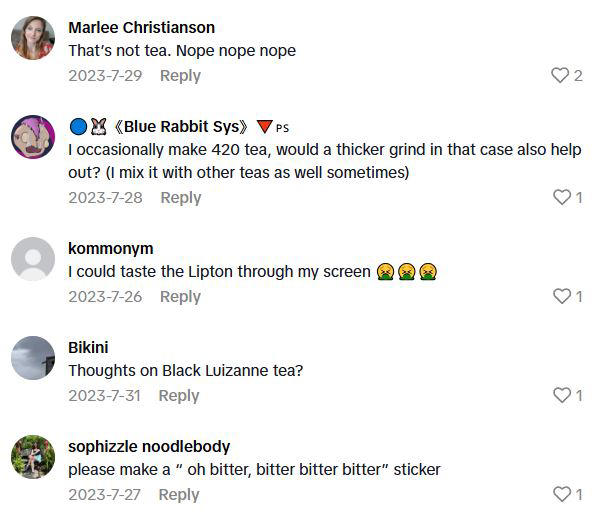Reply to sophizzle noodlebody's sticker request
This screenshot has height=517, width=605.
click(x=180, y=494)
